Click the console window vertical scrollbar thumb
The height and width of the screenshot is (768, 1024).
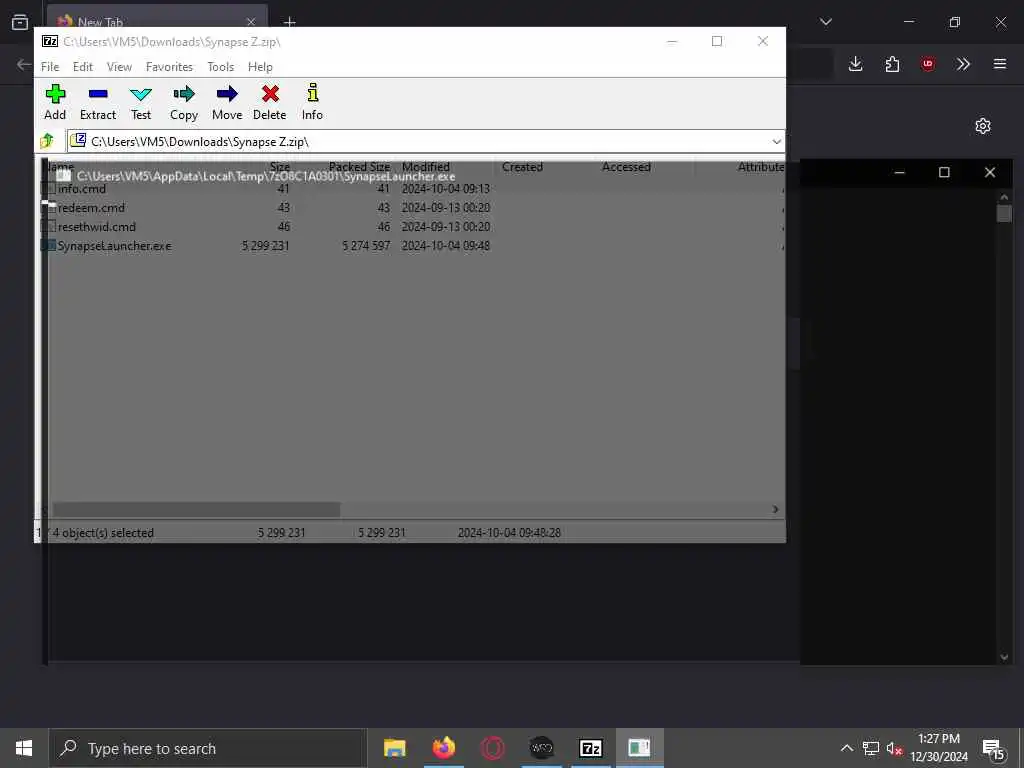[1004, 213]
